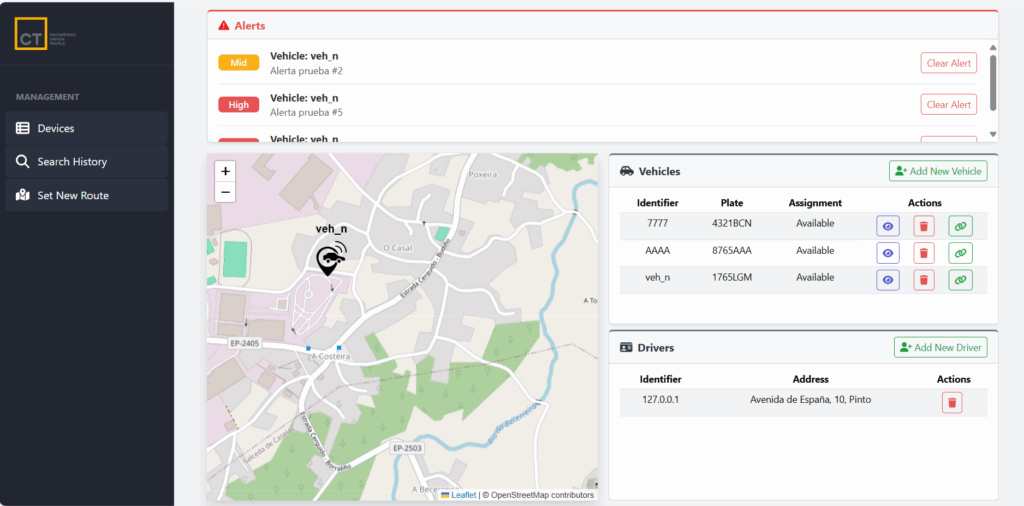Click link icon for vehicle 7777

[x=960, y=226]
